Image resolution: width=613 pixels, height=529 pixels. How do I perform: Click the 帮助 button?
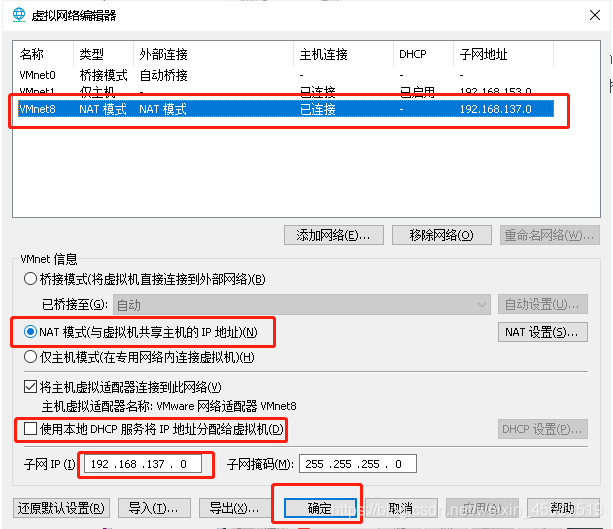click(x=563, y=508)
